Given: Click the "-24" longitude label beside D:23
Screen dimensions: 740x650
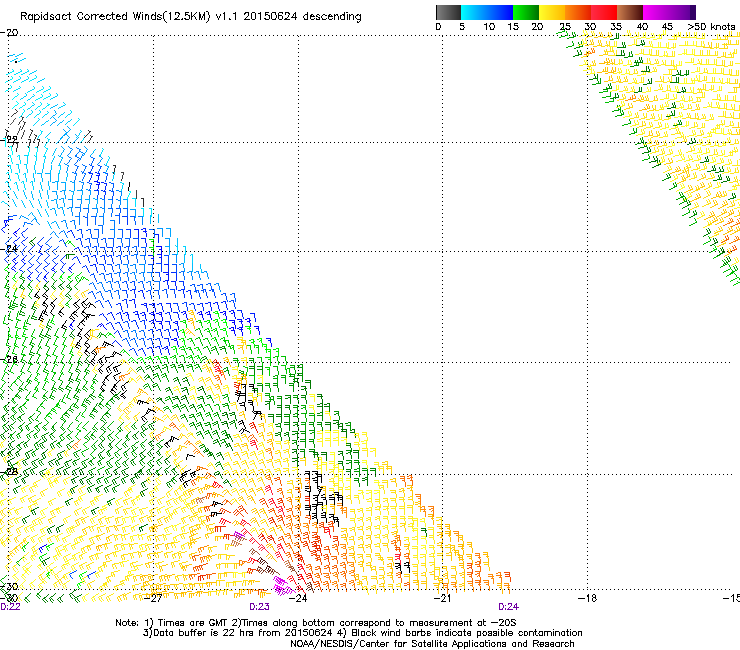Looking at the screenshot, I should [297, 598].
